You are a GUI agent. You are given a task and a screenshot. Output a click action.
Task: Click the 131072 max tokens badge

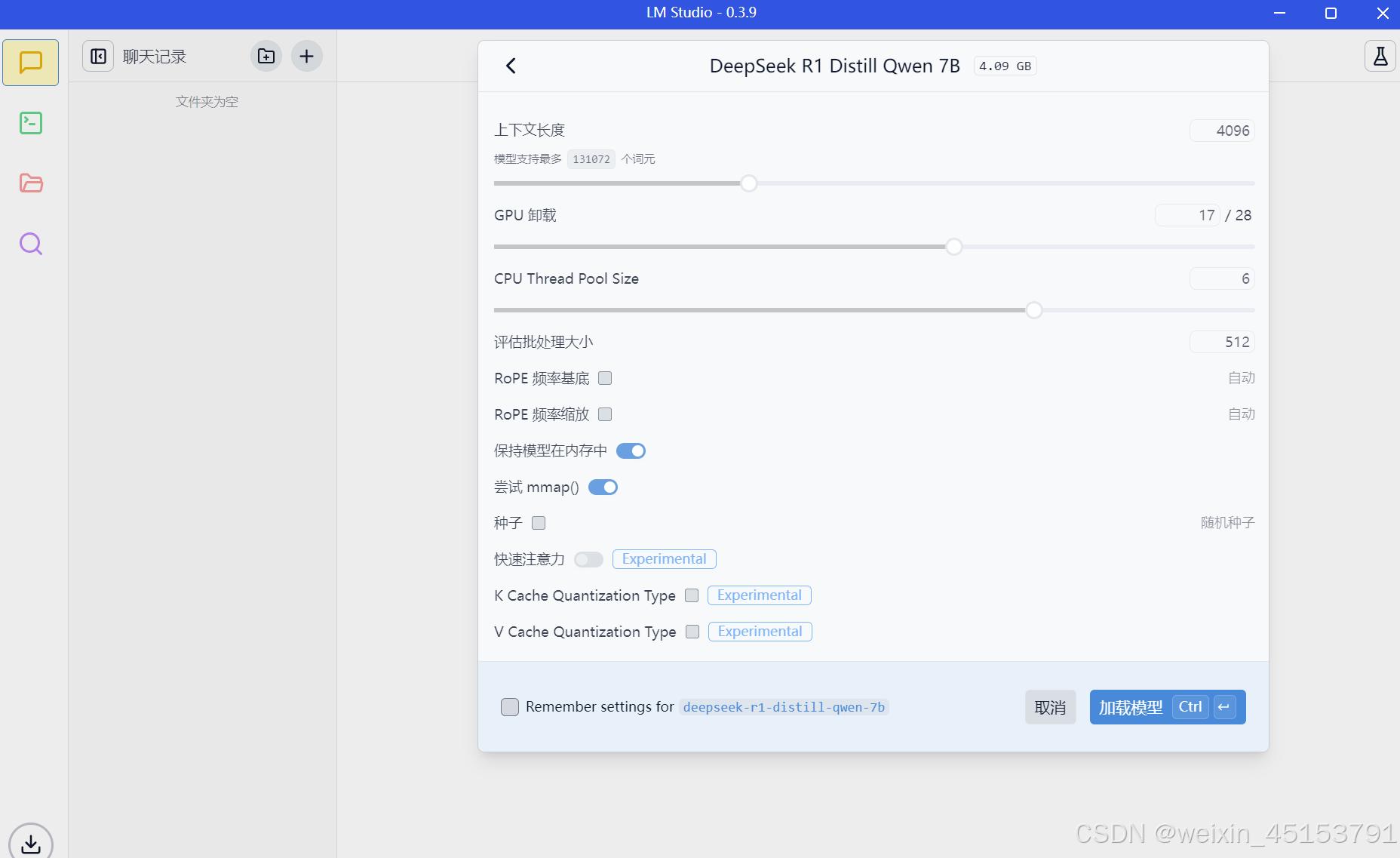tap(591, 159)
